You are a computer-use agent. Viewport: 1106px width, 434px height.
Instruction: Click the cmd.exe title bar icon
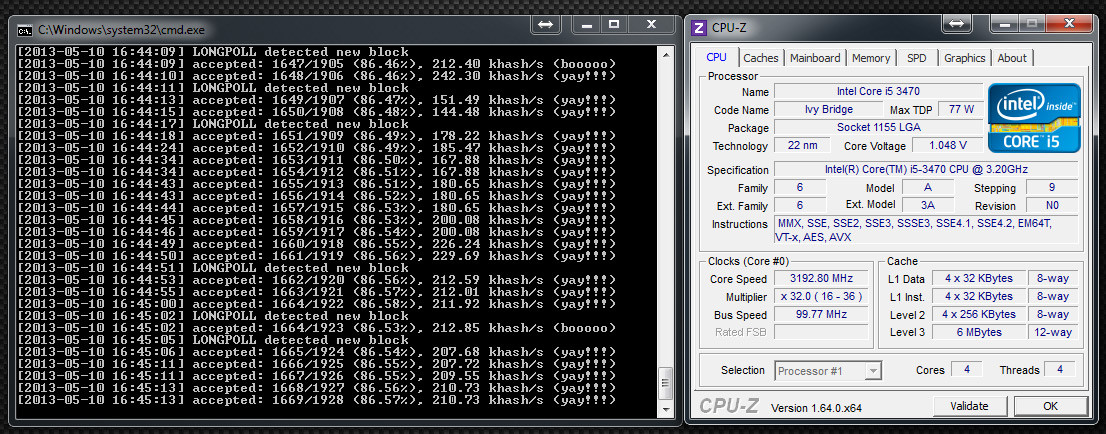[24, 30]
